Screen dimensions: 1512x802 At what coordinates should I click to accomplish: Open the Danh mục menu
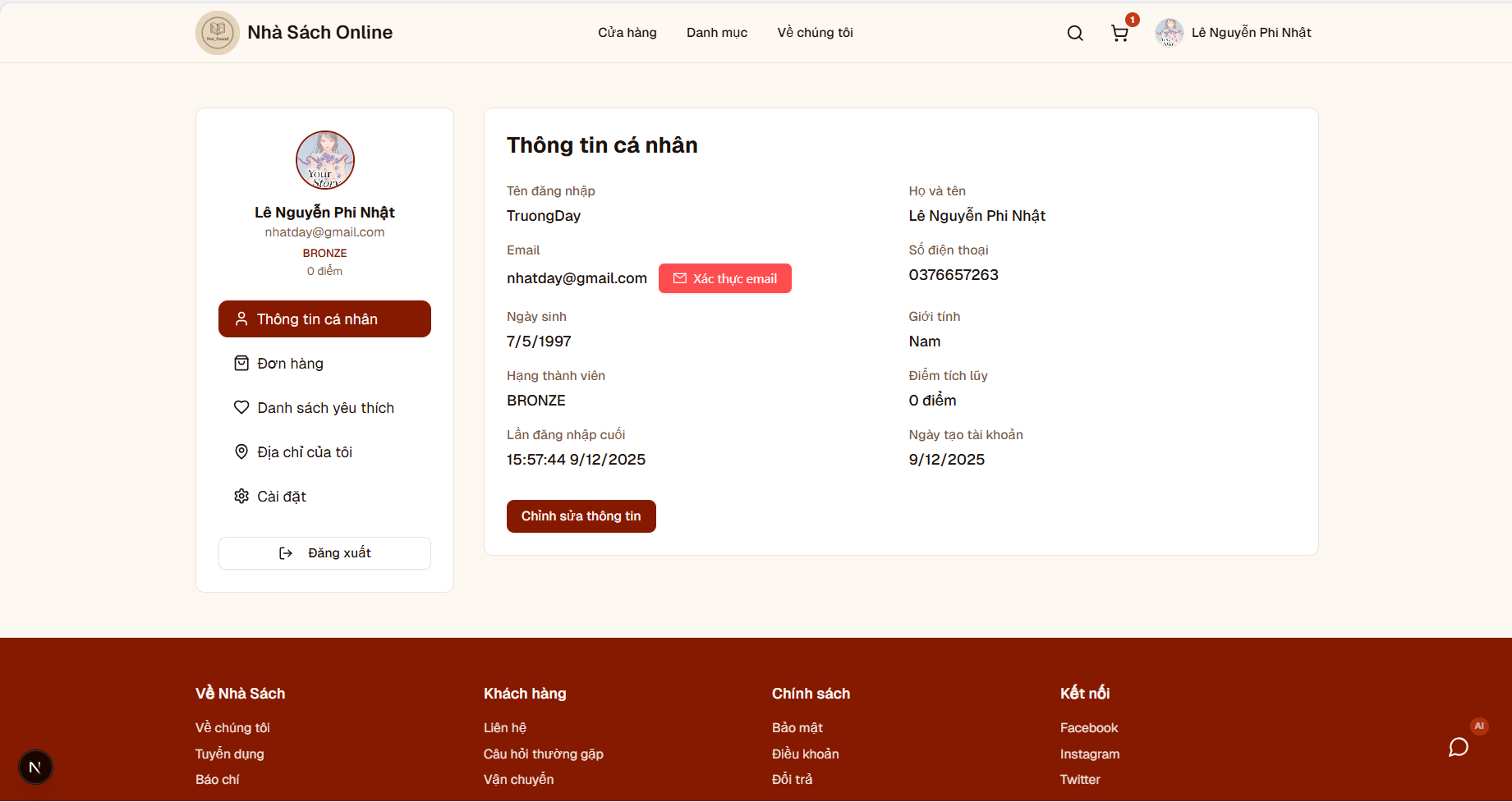click(716, 32)
